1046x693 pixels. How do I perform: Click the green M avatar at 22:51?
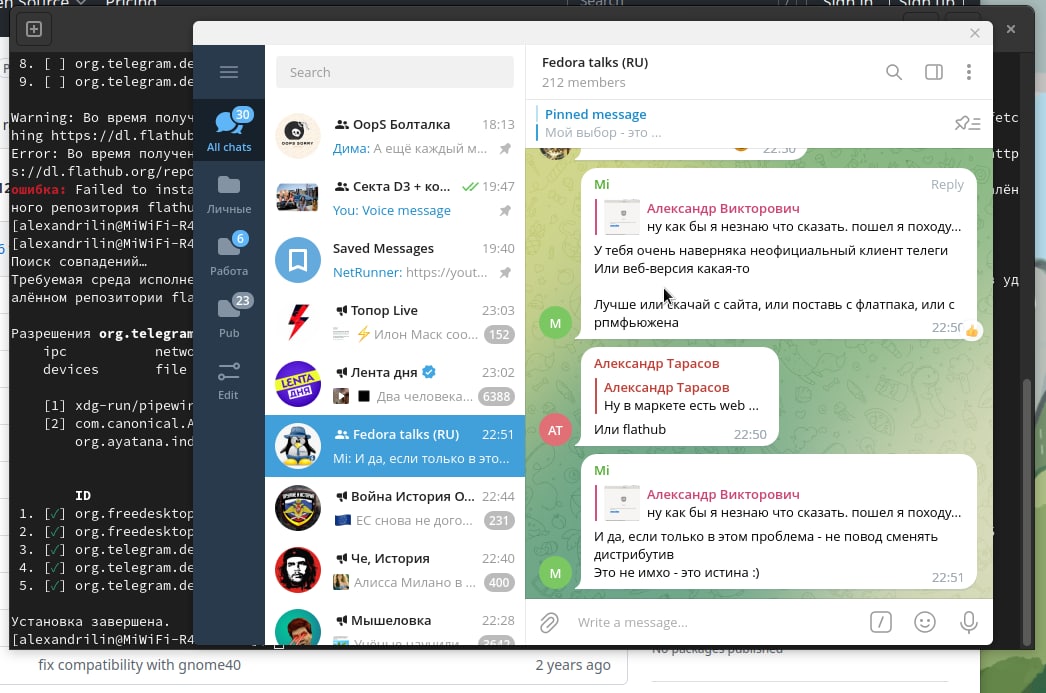click(555, 573)
